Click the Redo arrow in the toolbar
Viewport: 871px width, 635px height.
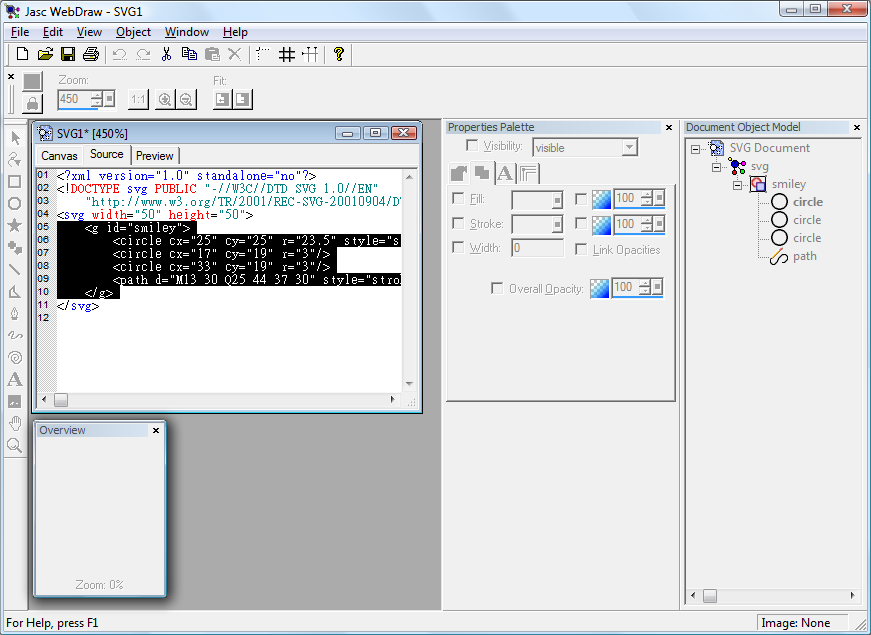pos(143,54)
